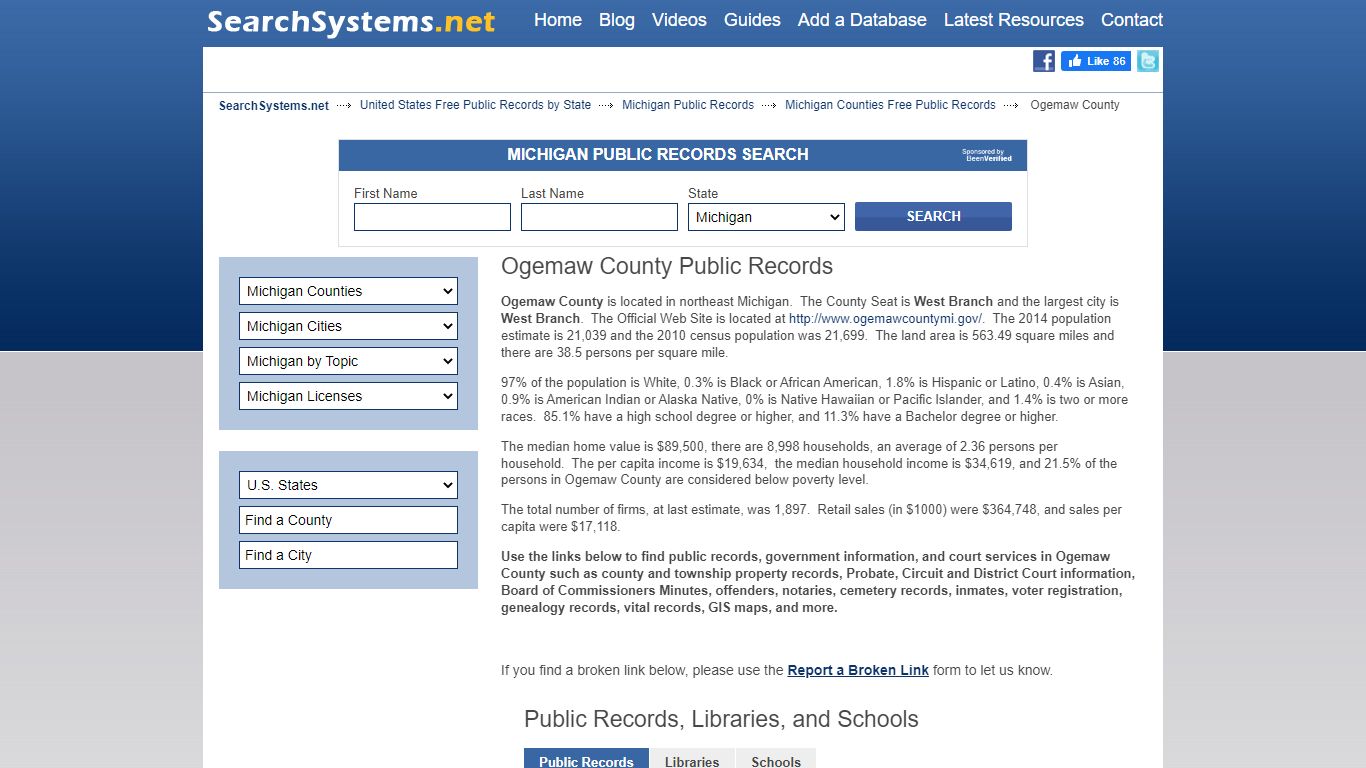This screenshot has width=1366, height=768.
Task: Click the Find a County field
Action: click(348, 520)
